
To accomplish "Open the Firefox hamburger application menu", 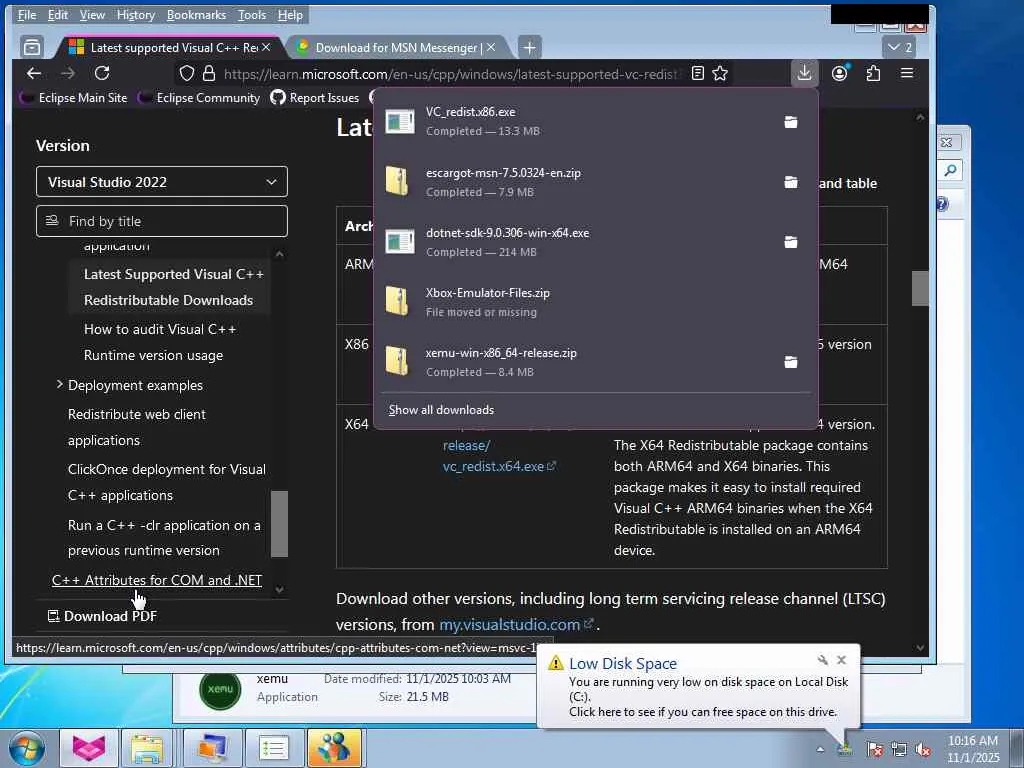I will (907, 73).
